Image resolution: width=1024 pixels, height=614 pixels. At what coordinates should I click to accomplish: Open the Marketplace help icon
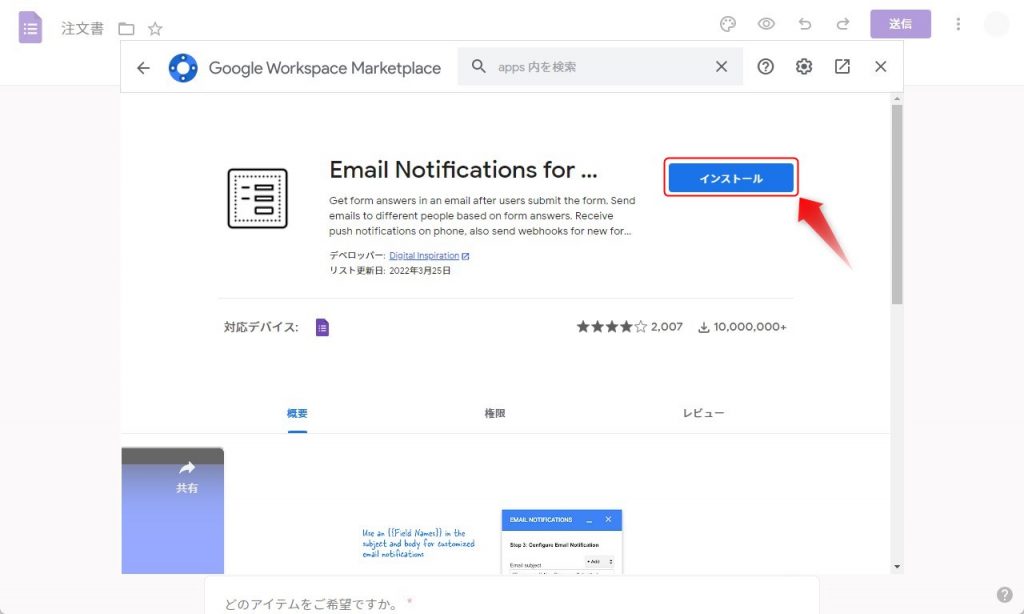pyautogui.click(x=765, y=67)
